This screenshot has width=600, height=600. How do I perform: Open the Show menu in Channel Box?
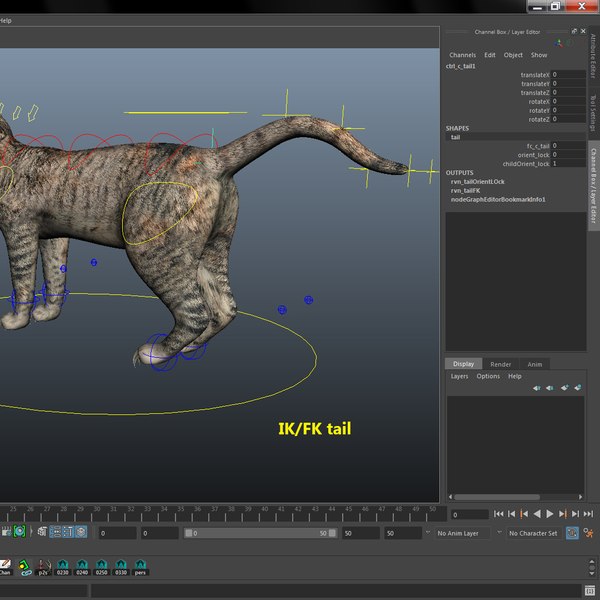coord(539,55)
